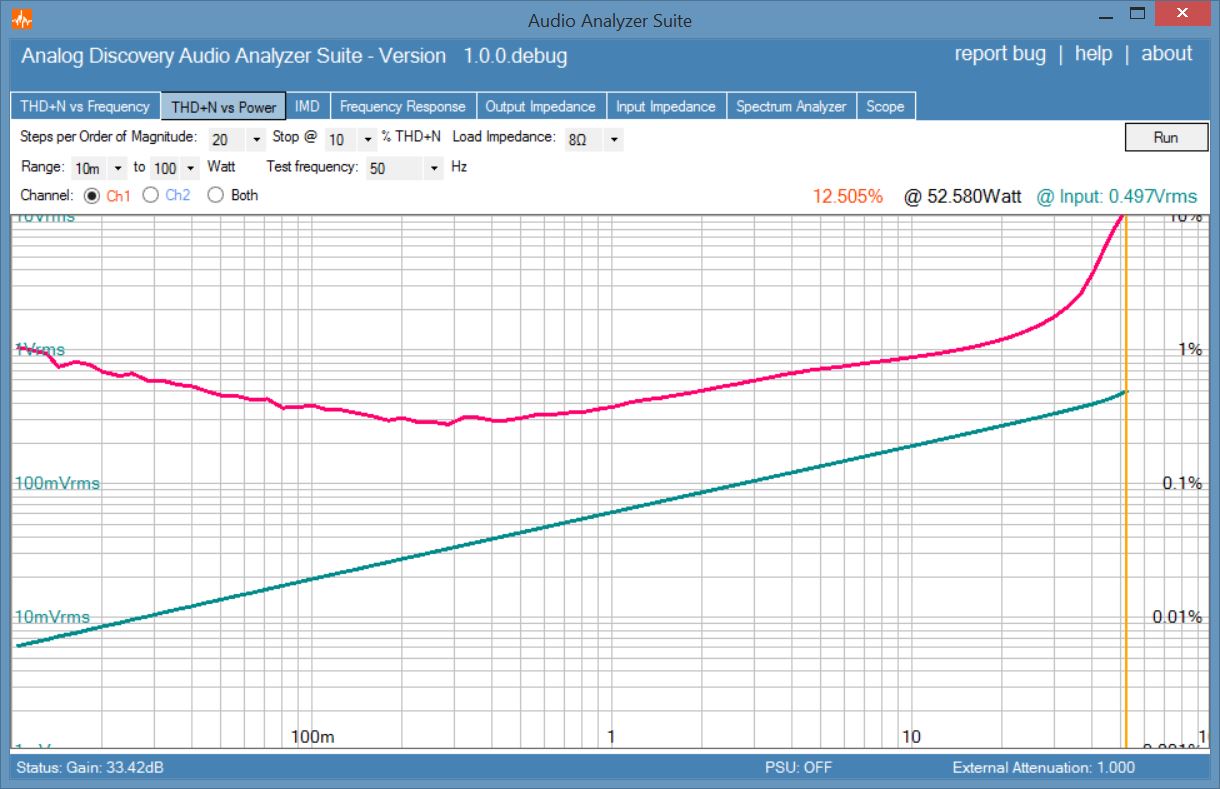The image size is (1220, 789).
Task: Close the Audio Analyzer Suite window
Action: [x=1183, y=14]
